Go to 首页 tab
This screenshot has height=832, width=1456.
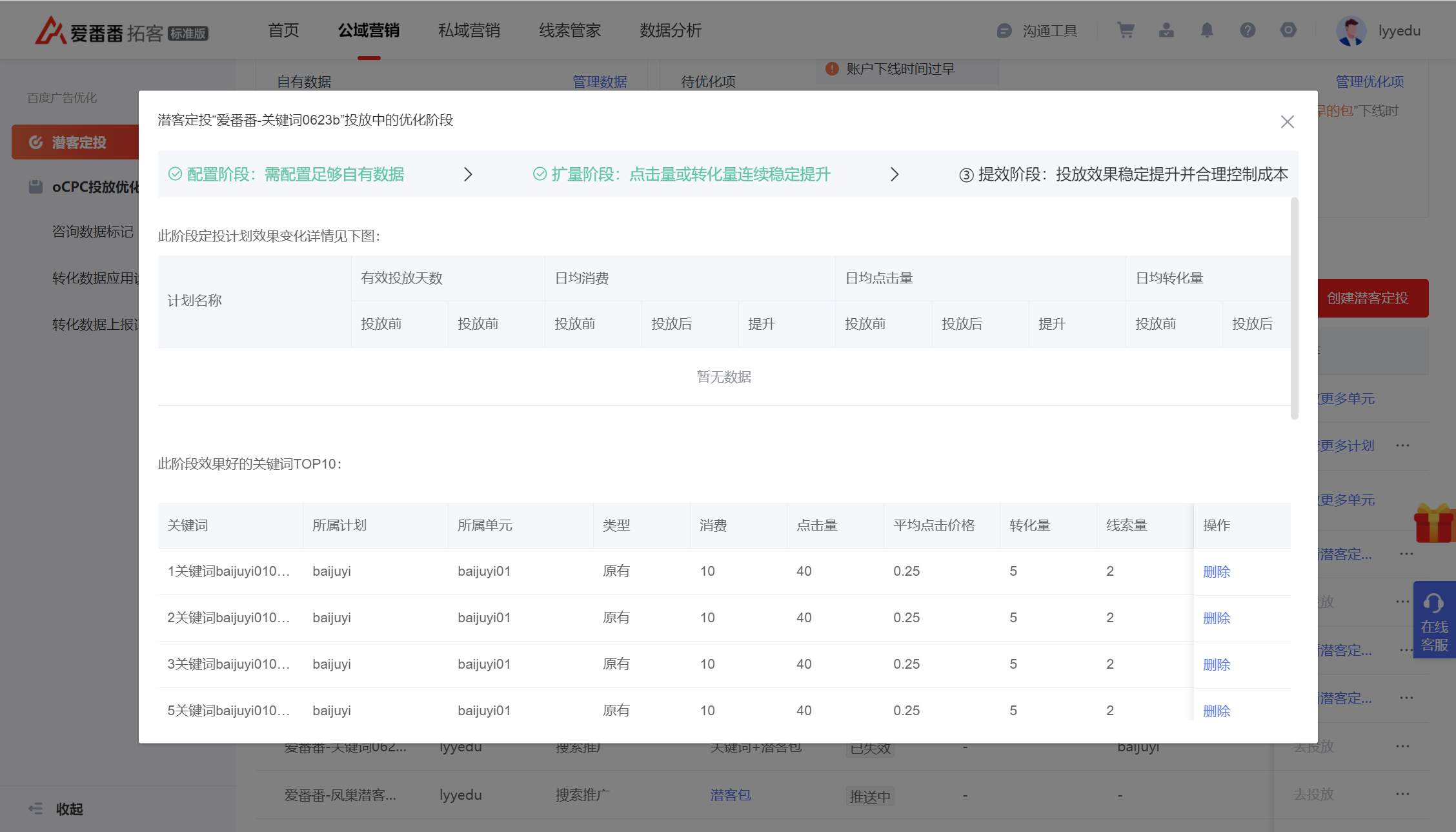tap(283, 30)
